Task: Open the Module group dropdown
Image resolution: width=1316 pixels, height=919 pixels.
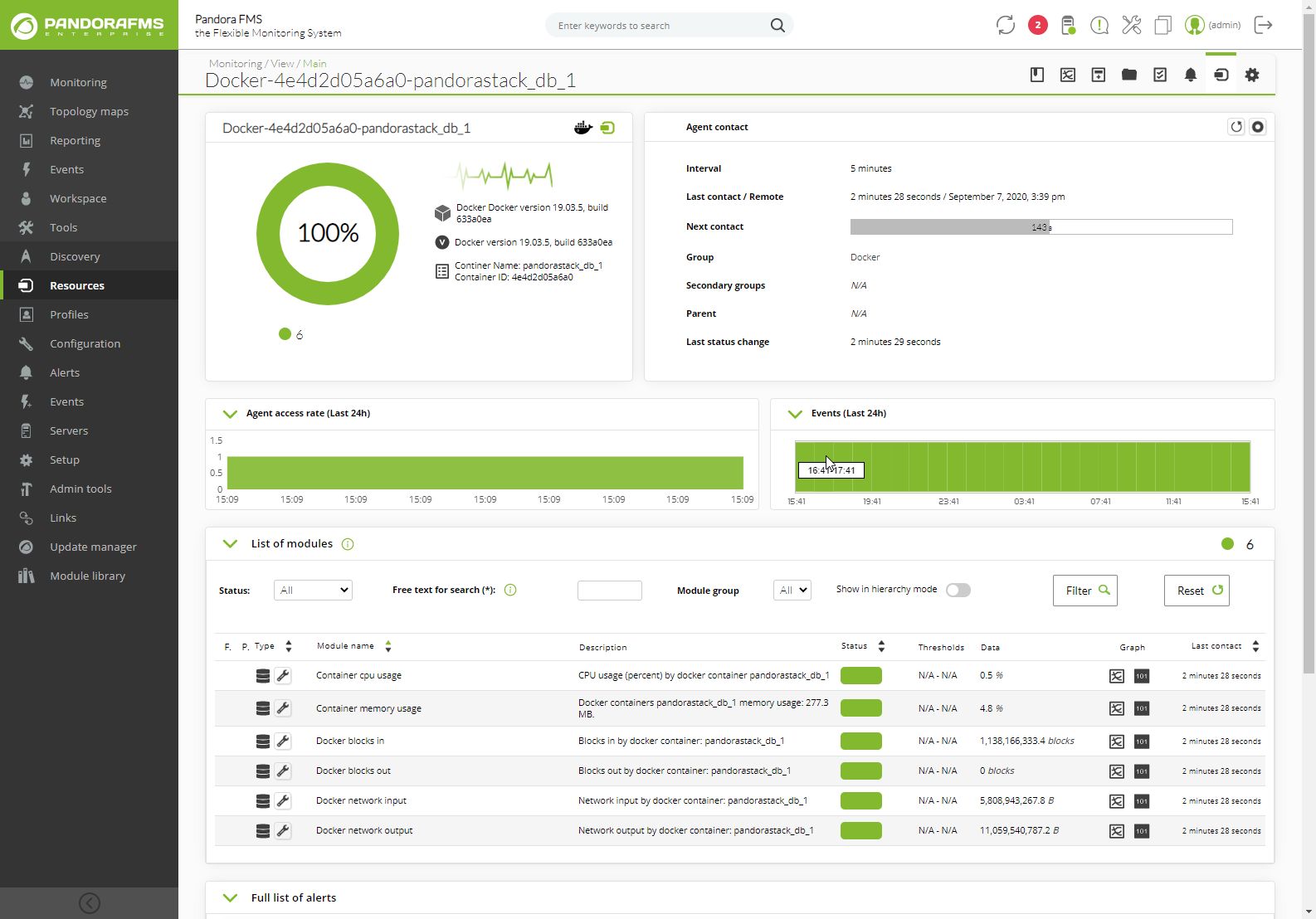Action: click(x=792, y=590)
